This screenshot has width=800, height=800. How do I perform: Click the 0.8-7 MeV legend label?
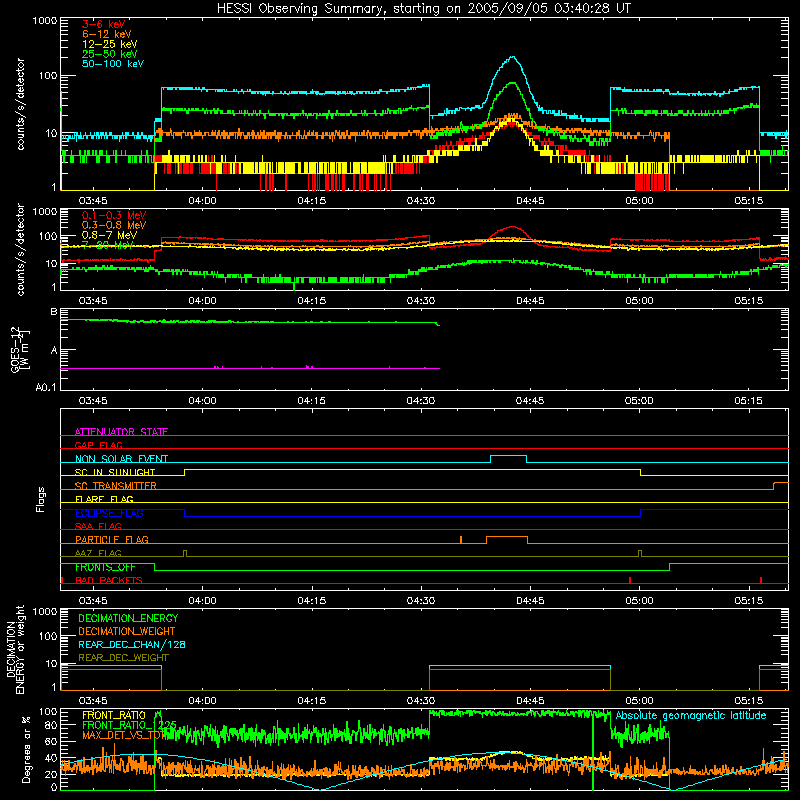(x=109, y=235)
